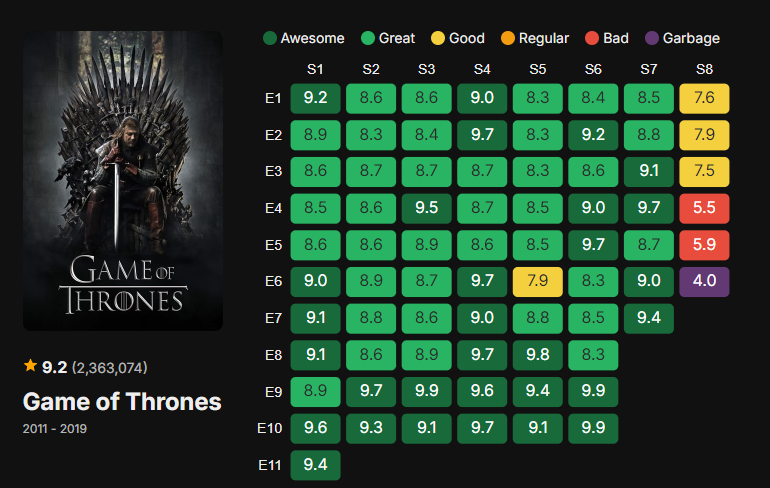Screen dimensions: 770x488
Task: Click the Garbage legend purple dot
Action: (651, 39)
